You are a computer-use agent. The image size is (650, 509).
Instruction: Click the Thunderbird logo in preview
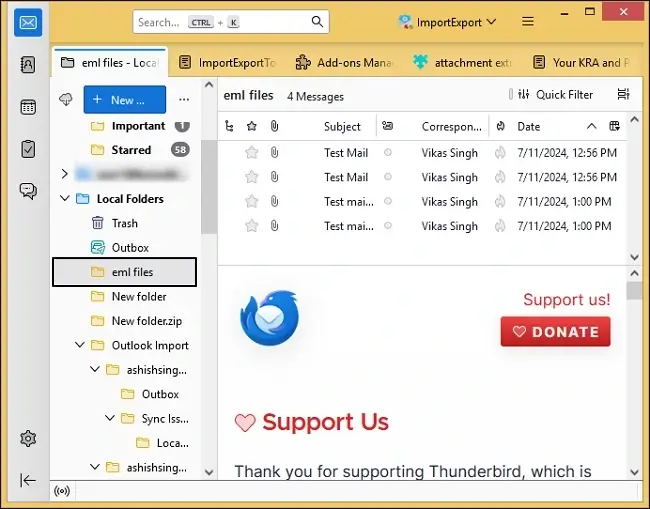pos(269,318)
